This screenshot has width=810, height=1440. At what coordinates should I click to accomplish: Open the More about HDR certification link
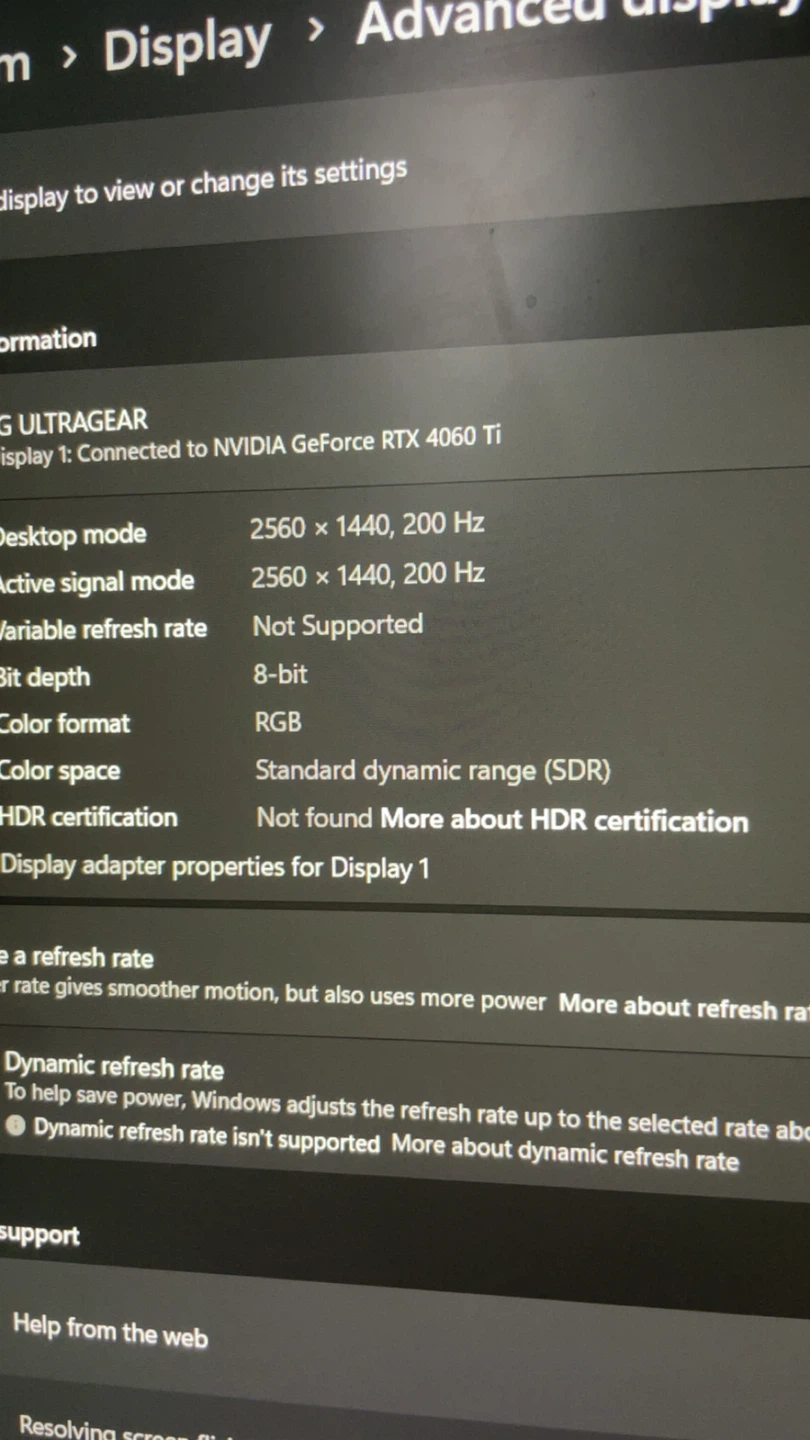pyautogui.click(x=564, y=821)
